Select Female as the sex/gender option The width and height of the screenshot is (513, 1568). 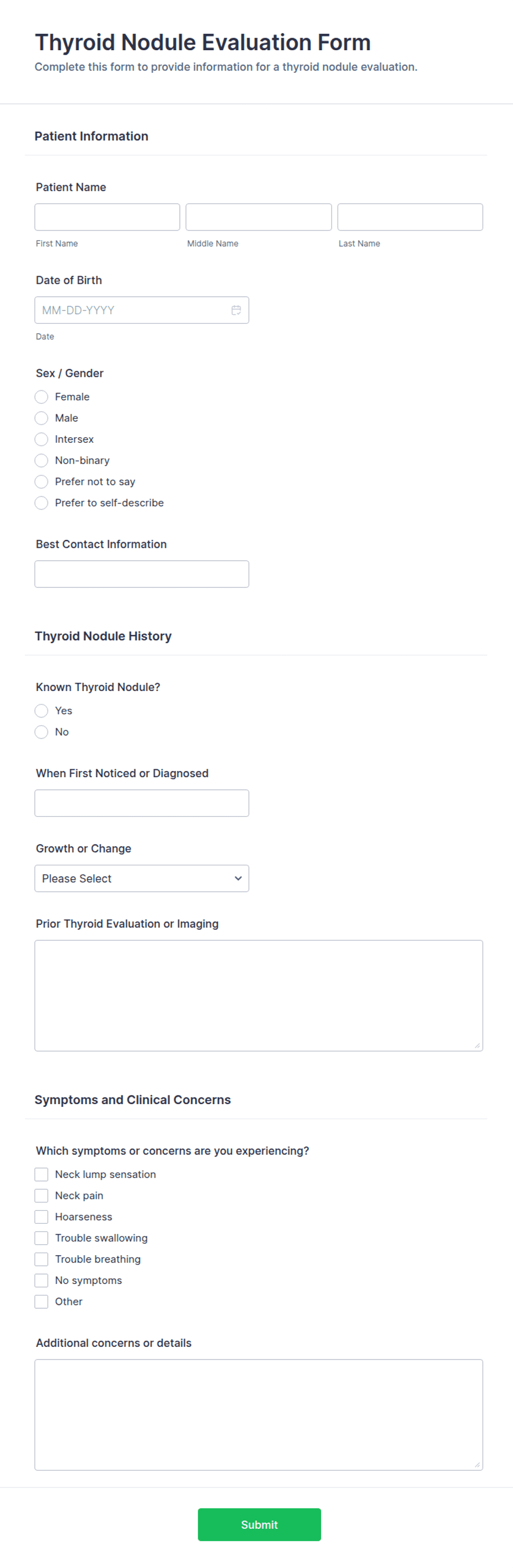[x=41, y=396]
